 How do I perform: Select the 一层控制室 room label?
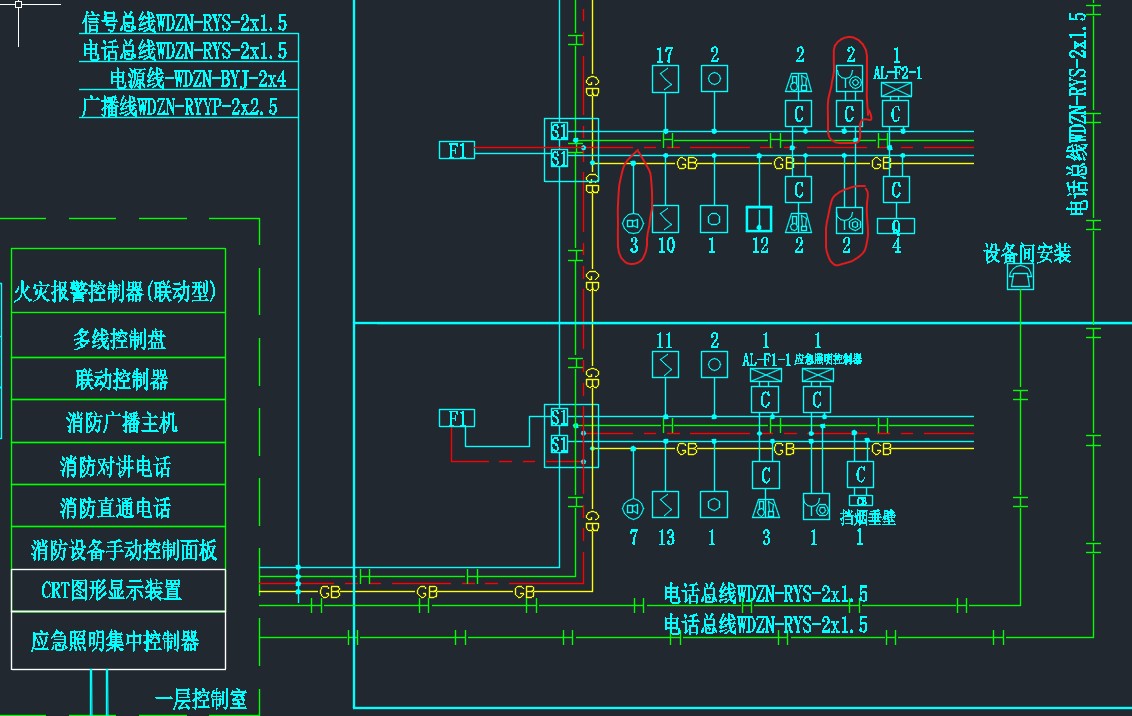pyautogui.click(x=201, y=699)
